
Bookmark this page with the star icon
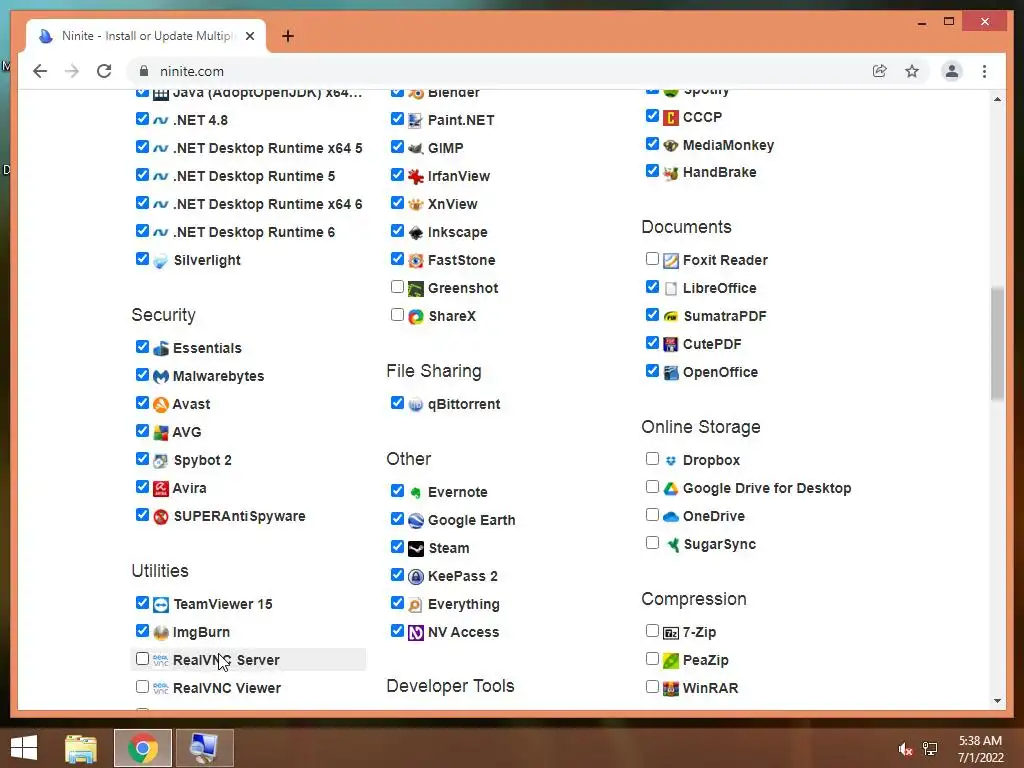coord(912,71)
